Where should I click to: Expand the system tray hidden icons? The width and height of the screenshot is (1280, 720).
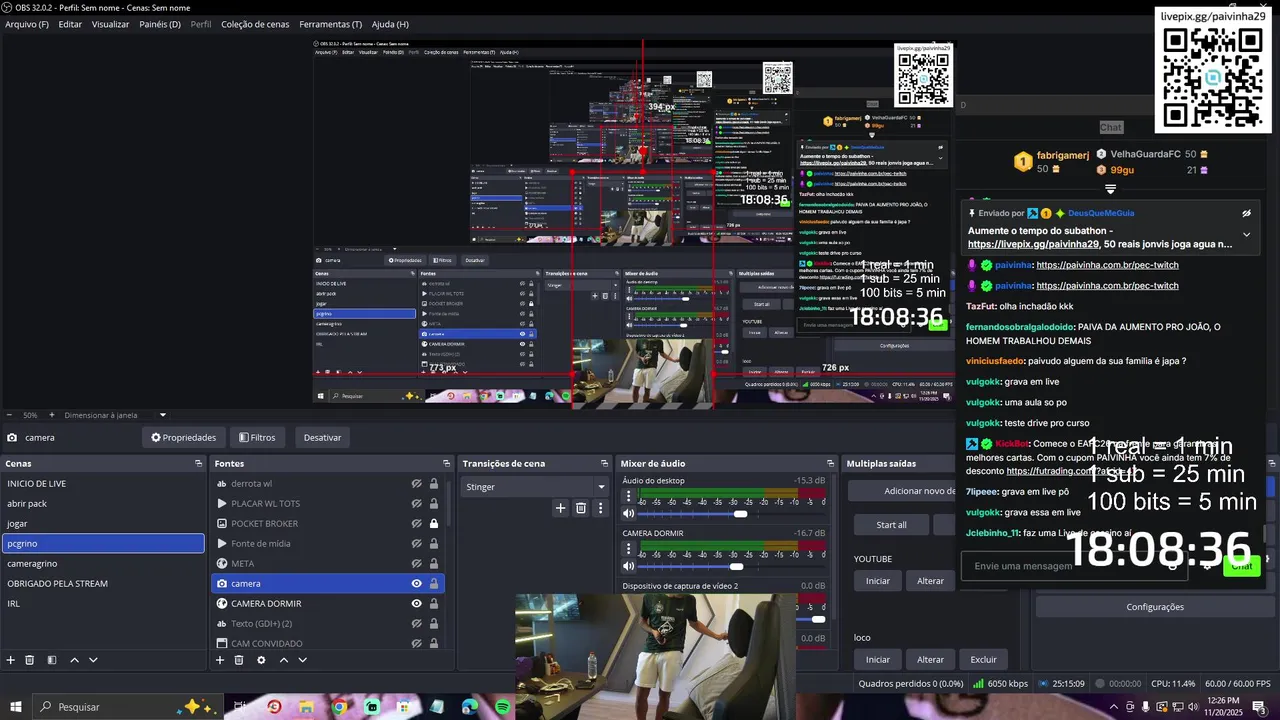coord(1114,707)
